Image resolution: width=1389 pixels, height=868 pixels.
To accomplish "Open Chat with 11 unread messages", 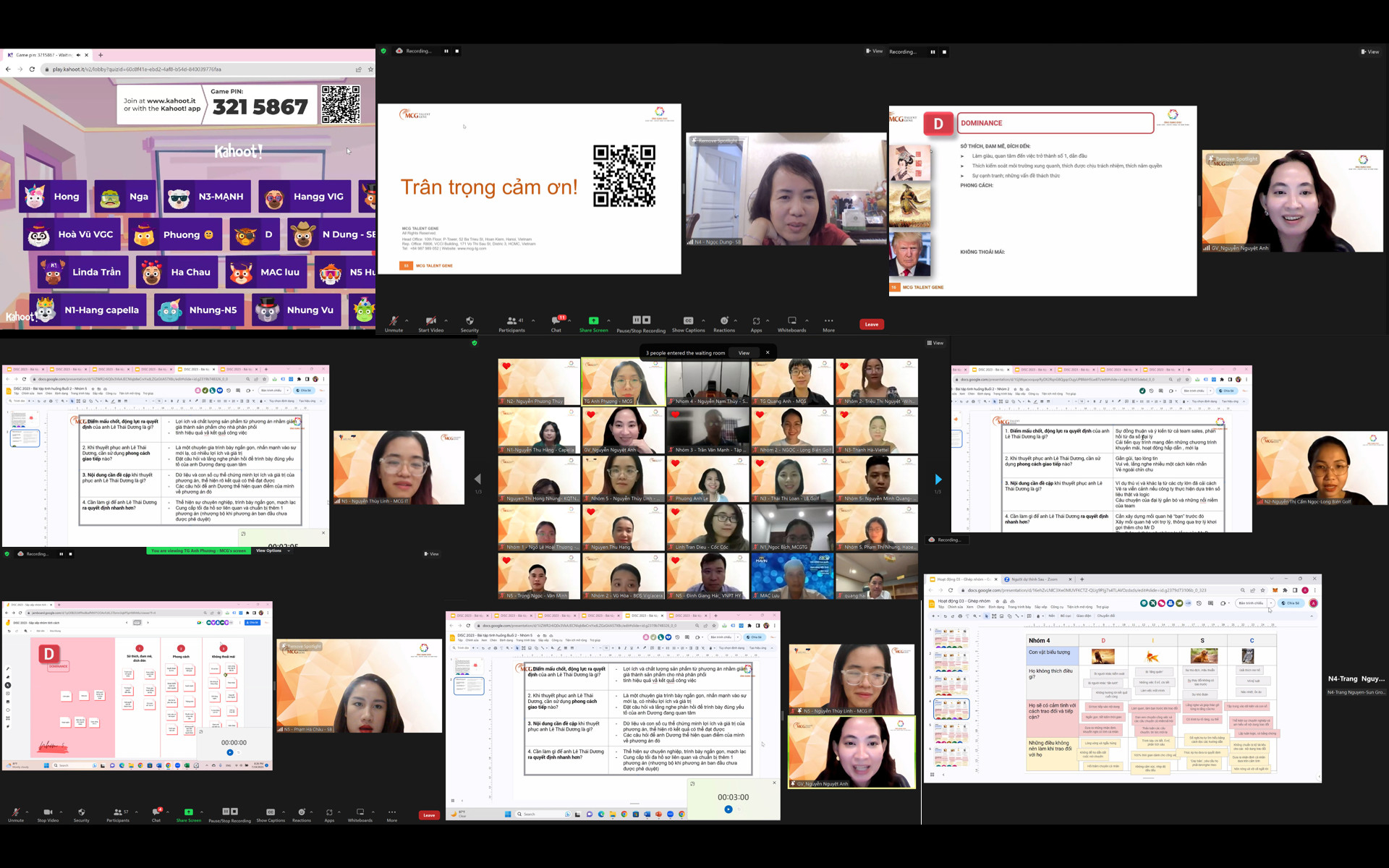I will [x=556, y=323].
